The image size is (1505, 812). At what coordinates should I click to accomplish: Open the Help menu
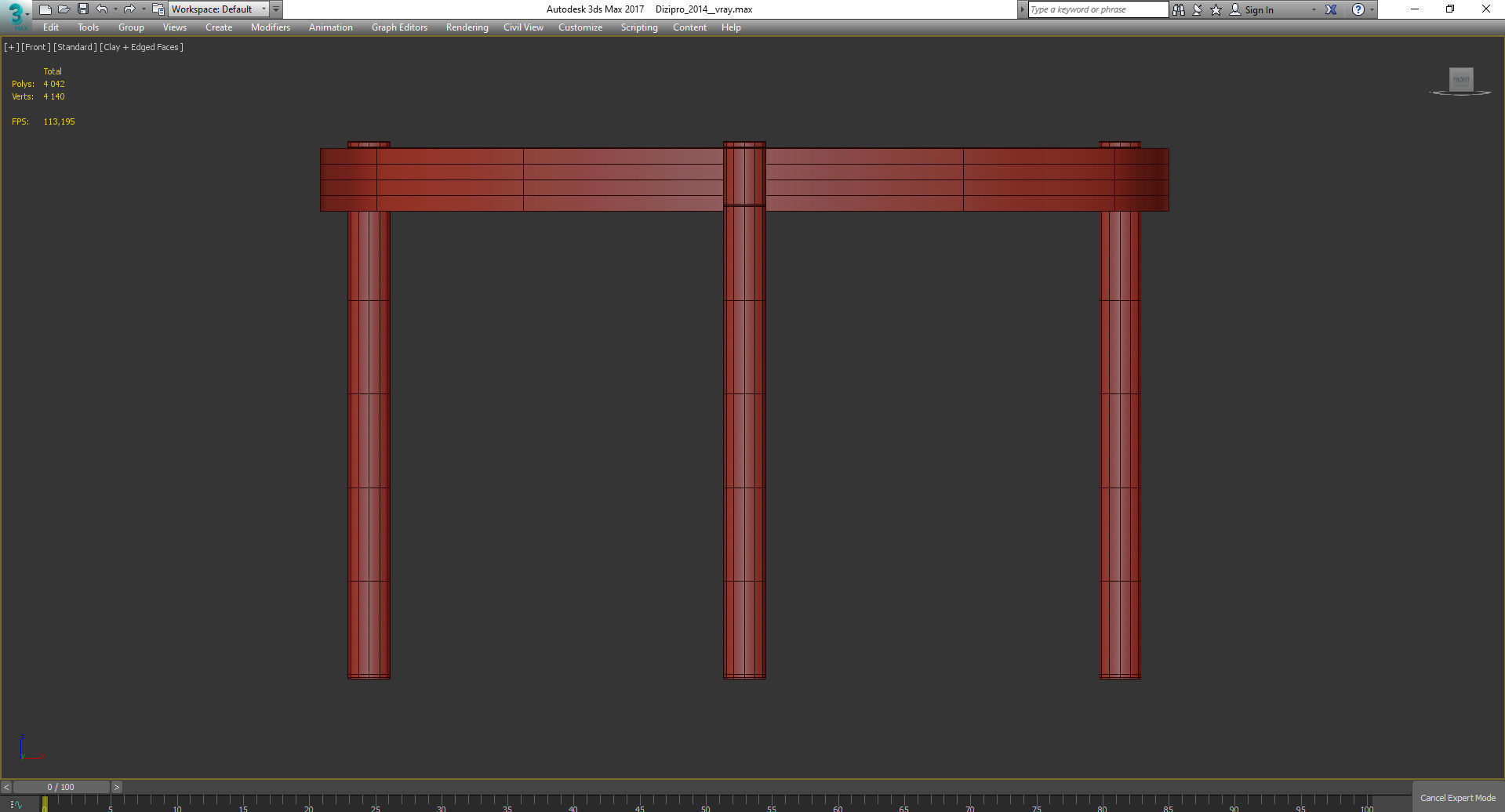coord(731,27)
